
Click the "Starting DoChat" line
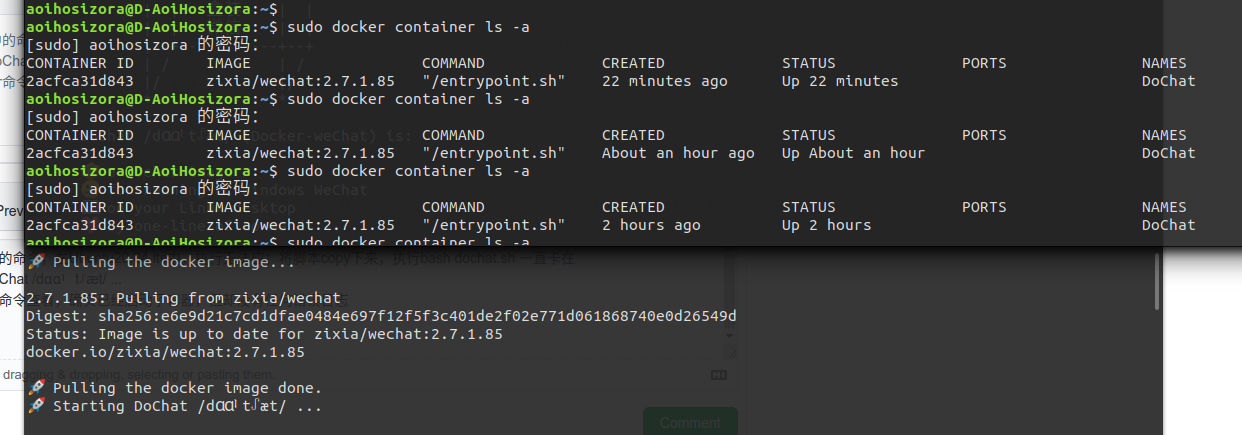(x=174, y=406)
